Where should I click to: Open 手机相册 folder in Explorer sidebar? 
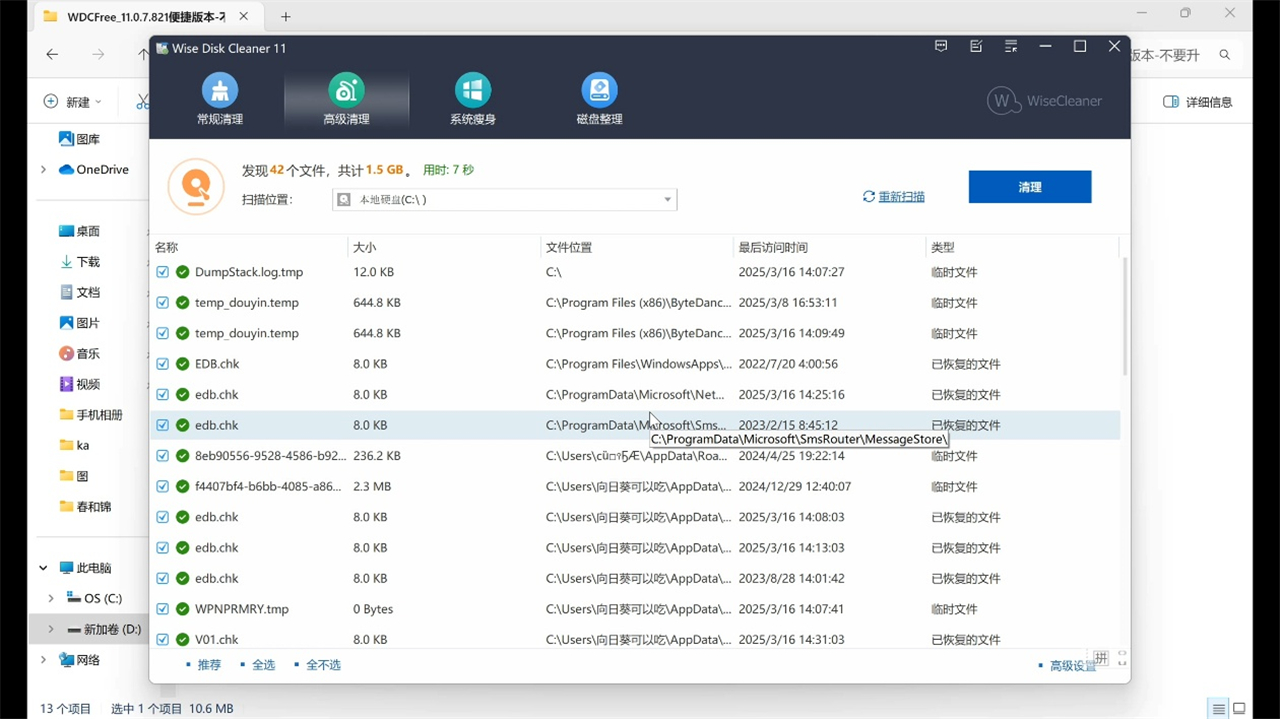[91, 415]
